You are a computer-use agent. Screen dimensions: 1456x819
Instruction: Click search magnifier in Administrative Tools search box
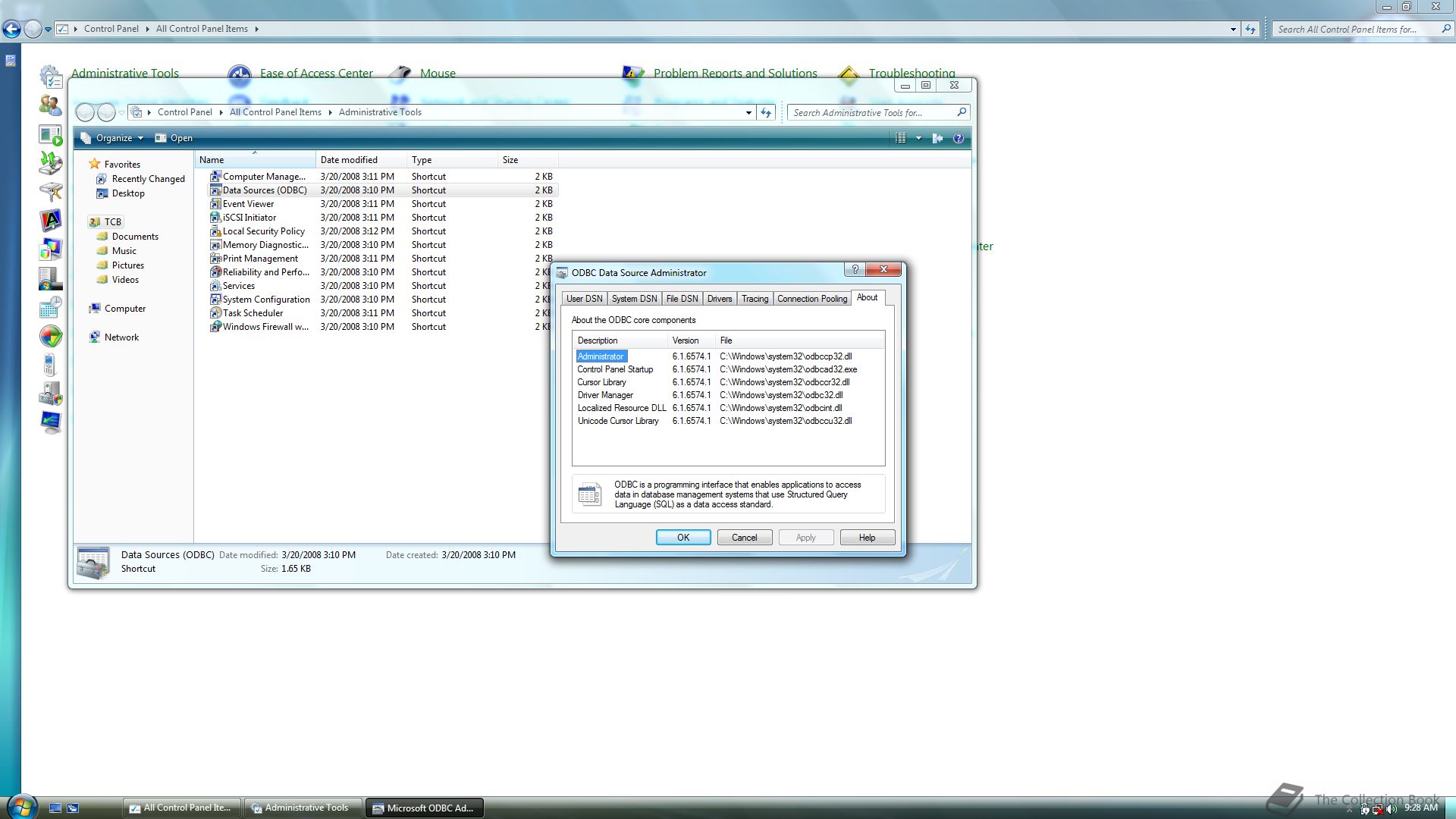(962, 112)
